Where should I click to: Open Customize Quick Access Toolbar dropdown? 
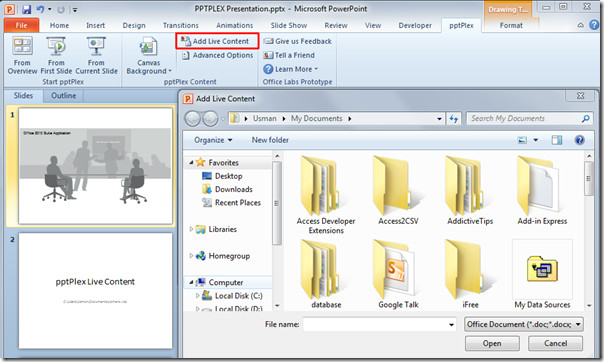[x=75, y=10]
